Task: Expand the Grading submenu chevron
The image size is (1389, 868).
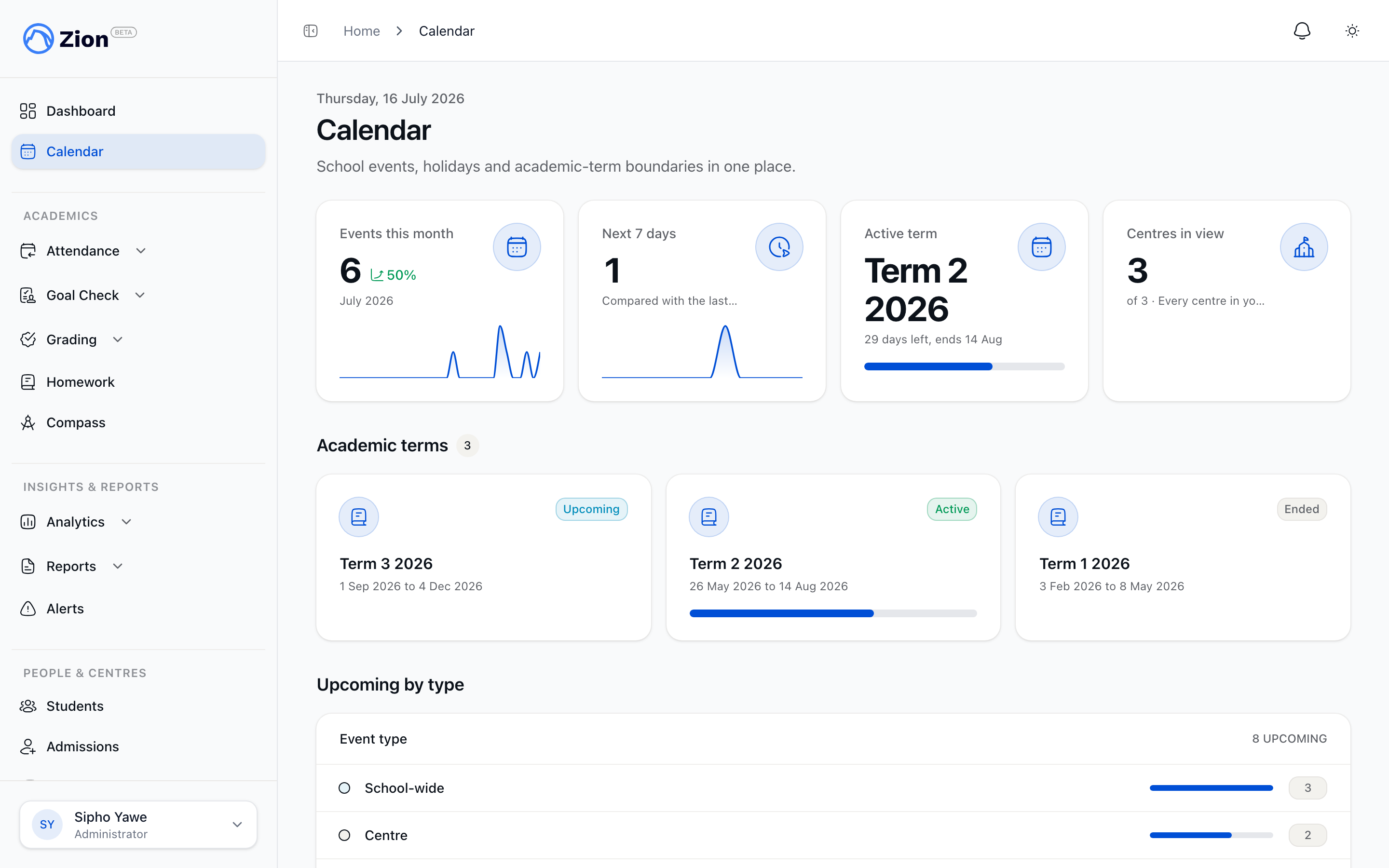Action: tap(118, 339)
